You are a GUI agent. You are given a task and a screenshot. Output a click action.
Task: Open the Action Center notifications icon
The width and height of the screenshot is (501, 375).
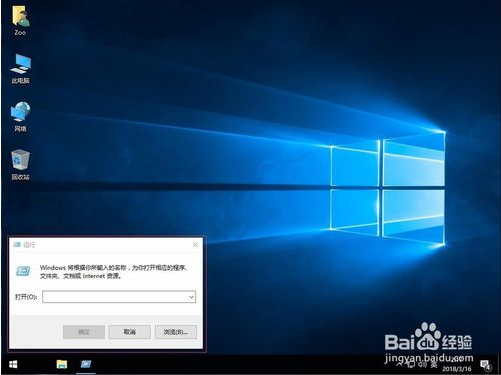pos(485,365)
